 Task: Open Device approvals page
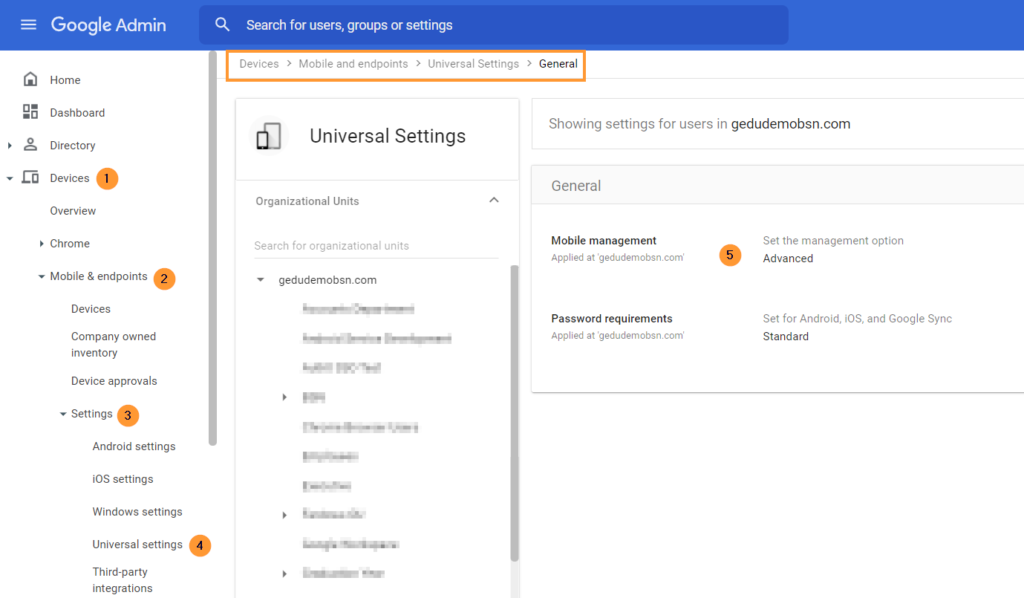pos(114,381)
